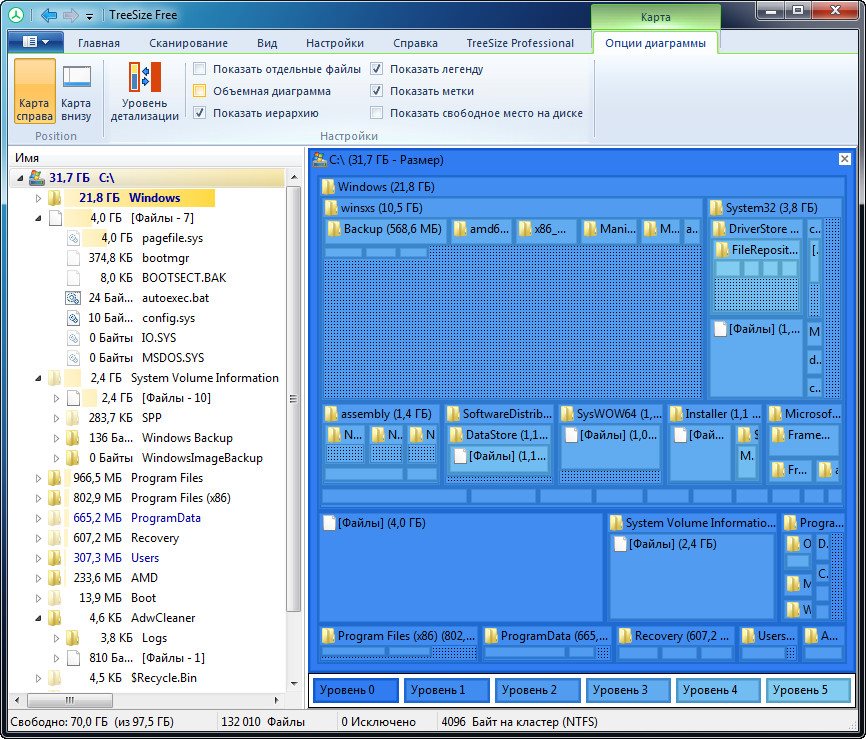
Task: Open the Вид ribbon tab
Action: pyautogui.click(x=267, y=43)
